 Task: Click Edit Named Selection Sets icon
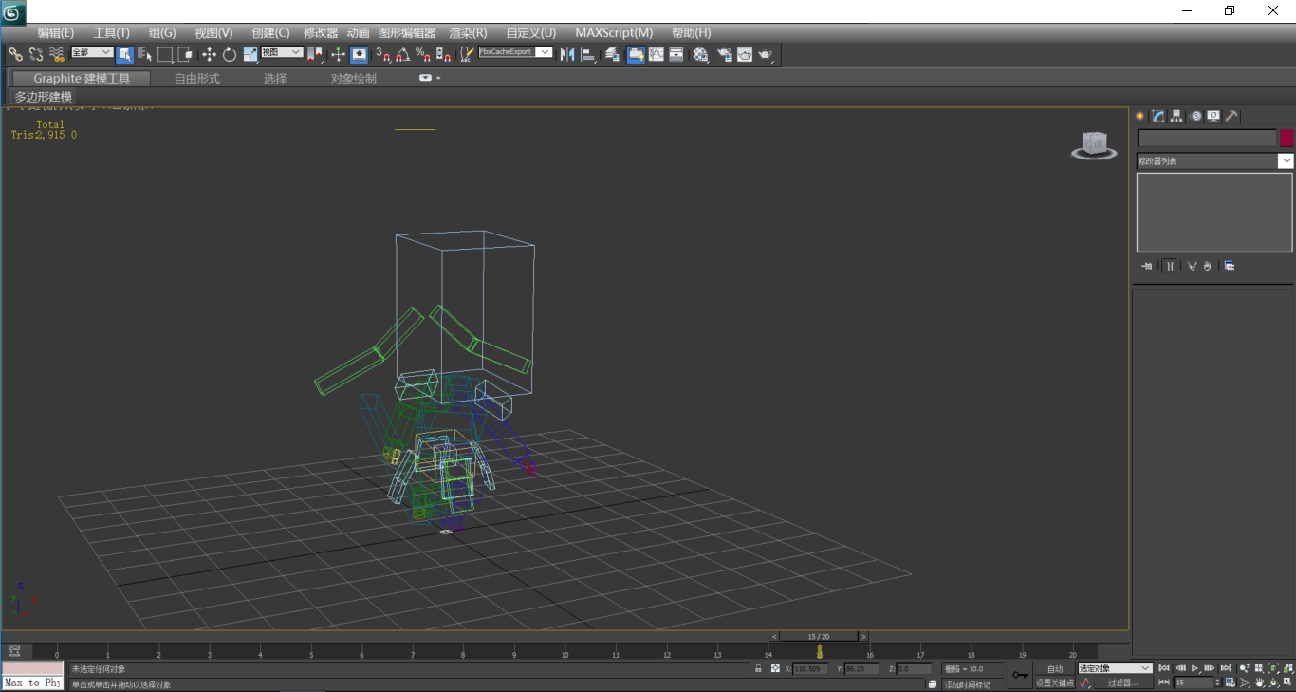(x=467, y=54)
